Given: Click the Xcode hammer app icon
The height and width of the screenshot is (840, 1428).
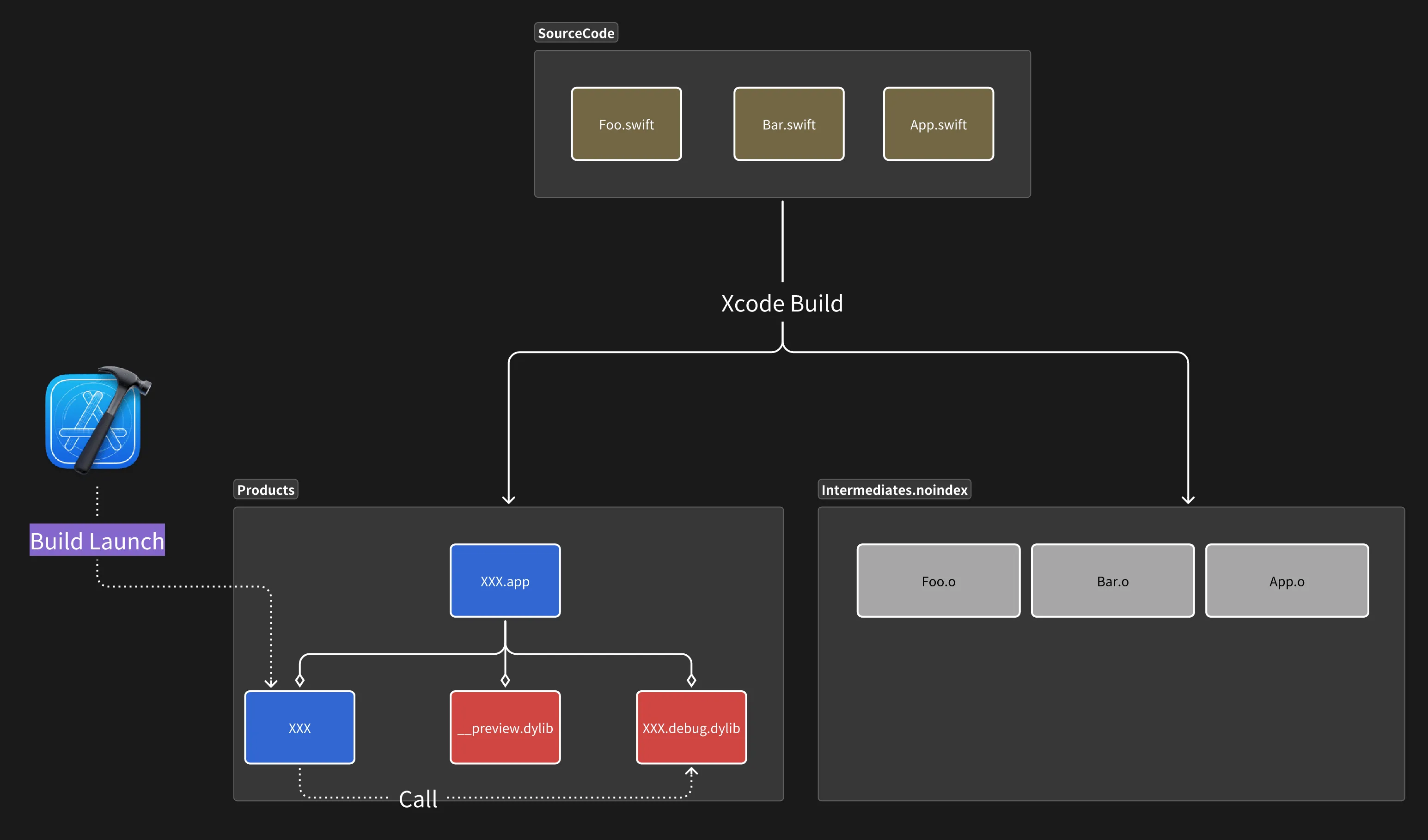Looking at the screenshot, I should coord(93,420).
